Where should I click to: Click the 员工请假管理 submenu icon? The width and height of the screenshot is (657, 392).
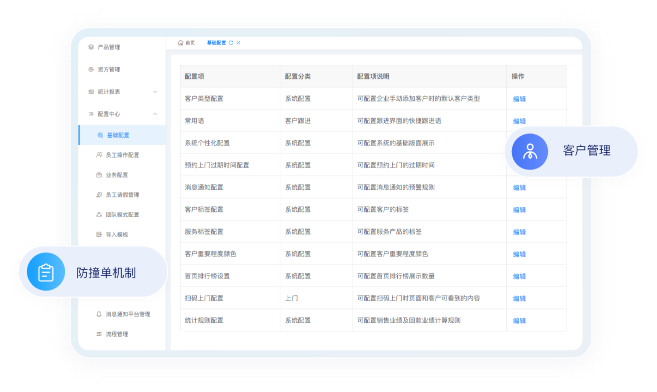(x=99, y=195)
